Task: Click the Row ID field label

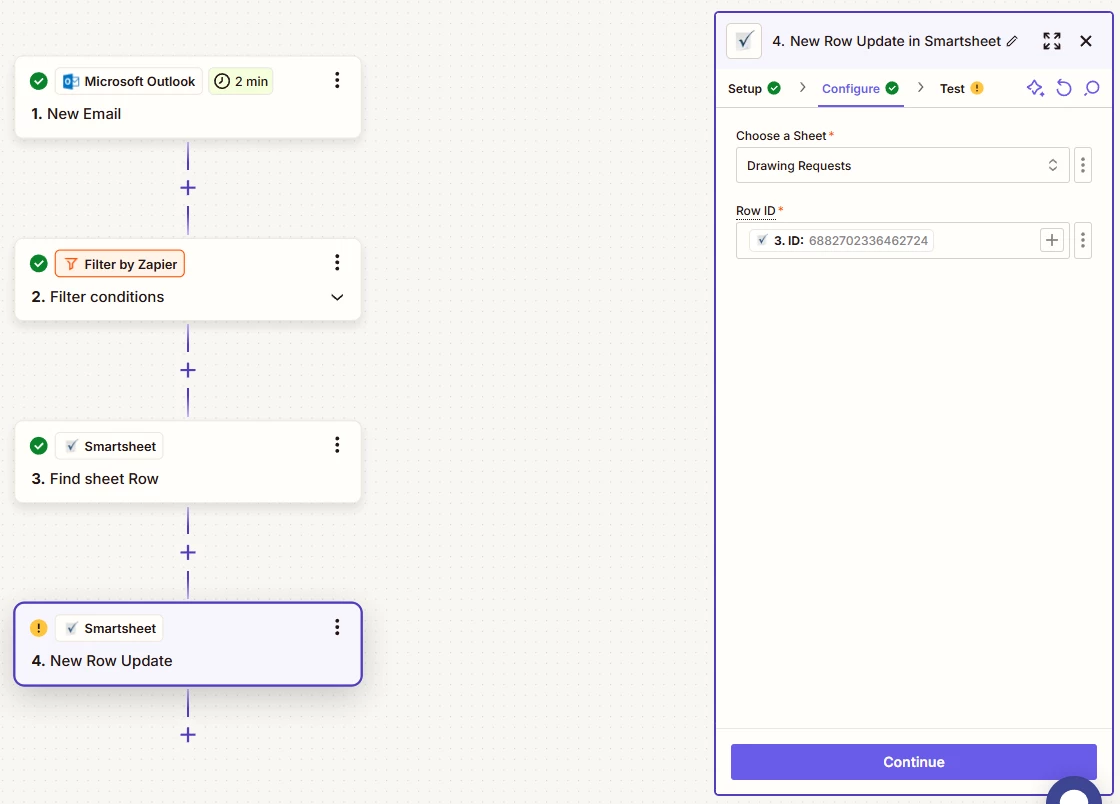Action: (x=756, y=211)
